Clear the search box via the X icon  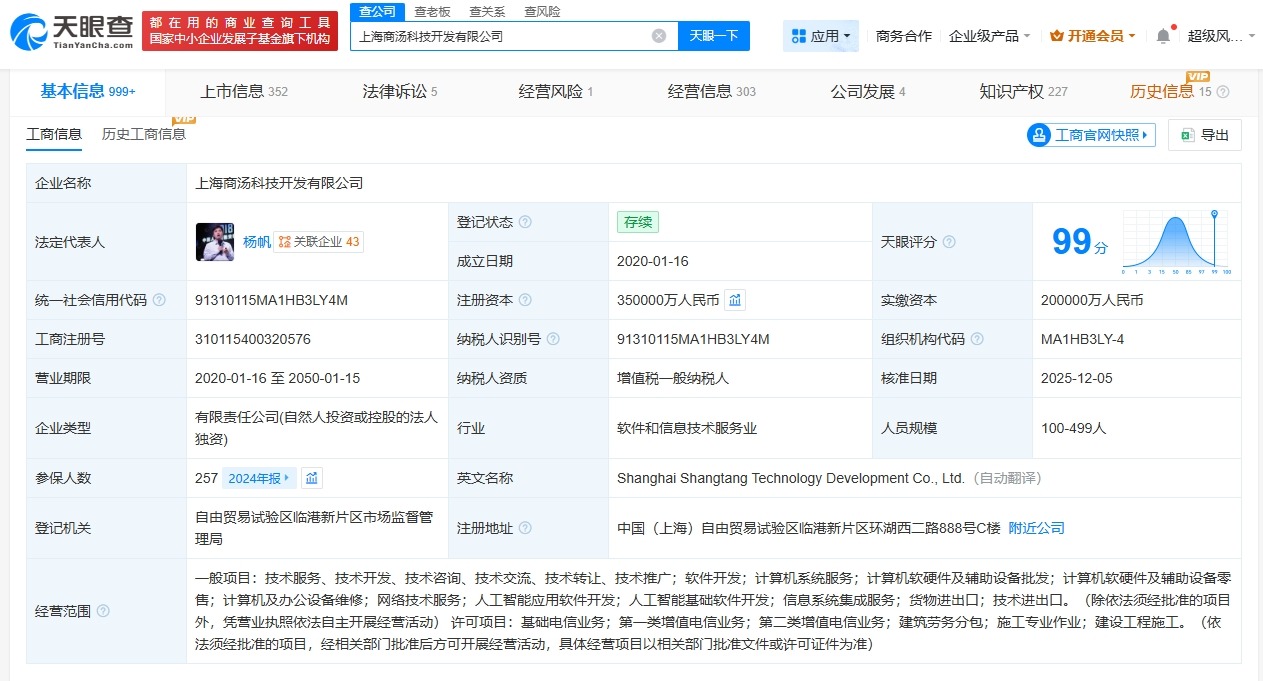[658, 35]
